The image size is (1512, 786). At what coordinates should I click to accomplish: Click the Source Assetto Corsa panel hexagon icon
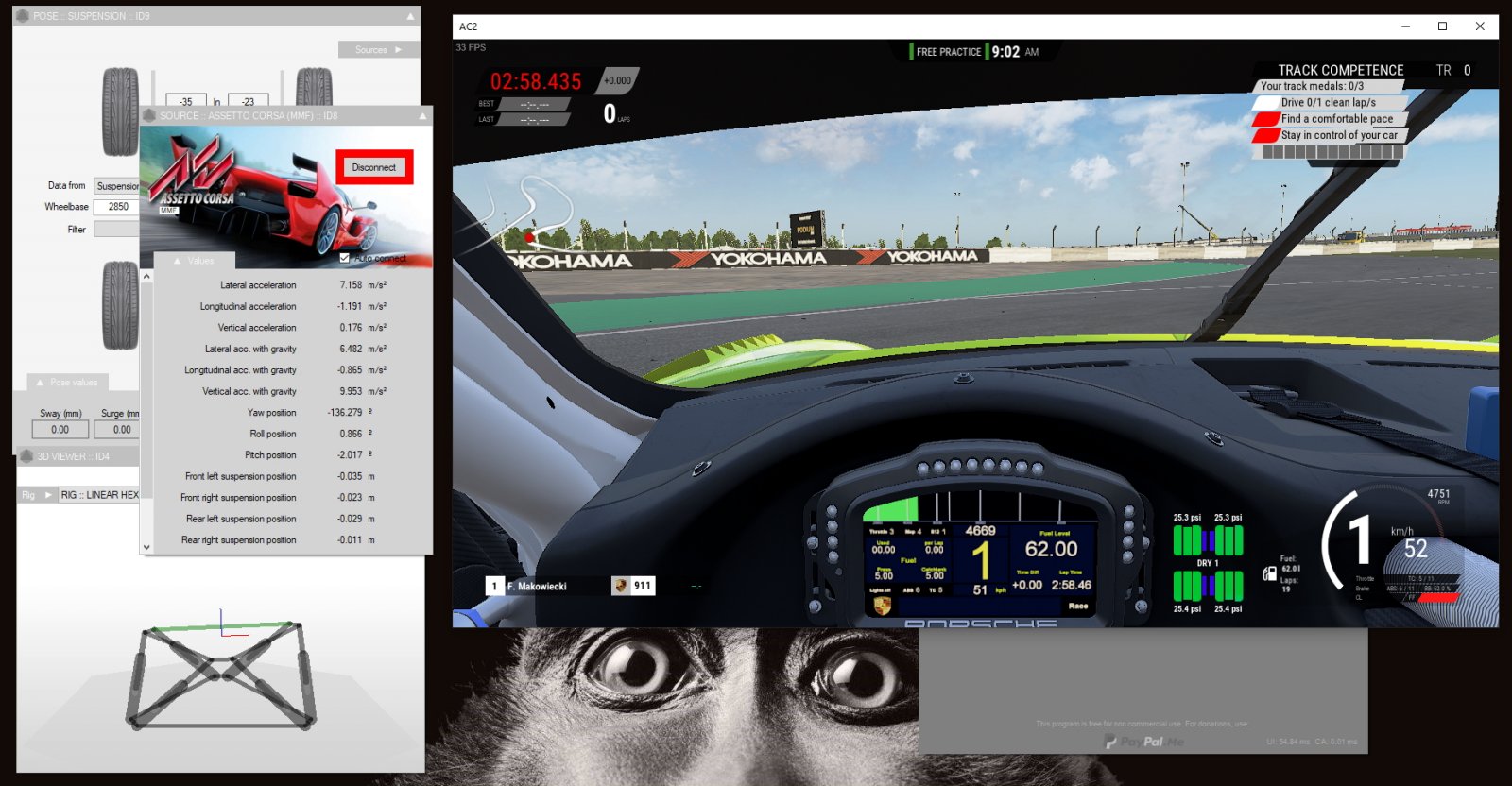point(149,115)
